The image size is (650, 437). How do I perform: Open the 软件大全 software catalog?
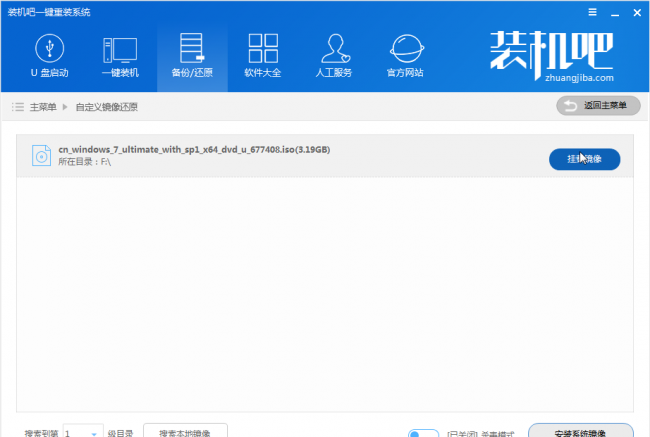(x=263, y=56)
